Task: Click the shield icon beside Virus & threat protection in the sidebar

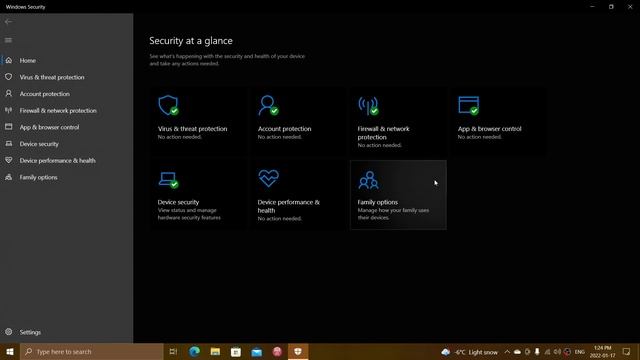Action: click(9, 77)
